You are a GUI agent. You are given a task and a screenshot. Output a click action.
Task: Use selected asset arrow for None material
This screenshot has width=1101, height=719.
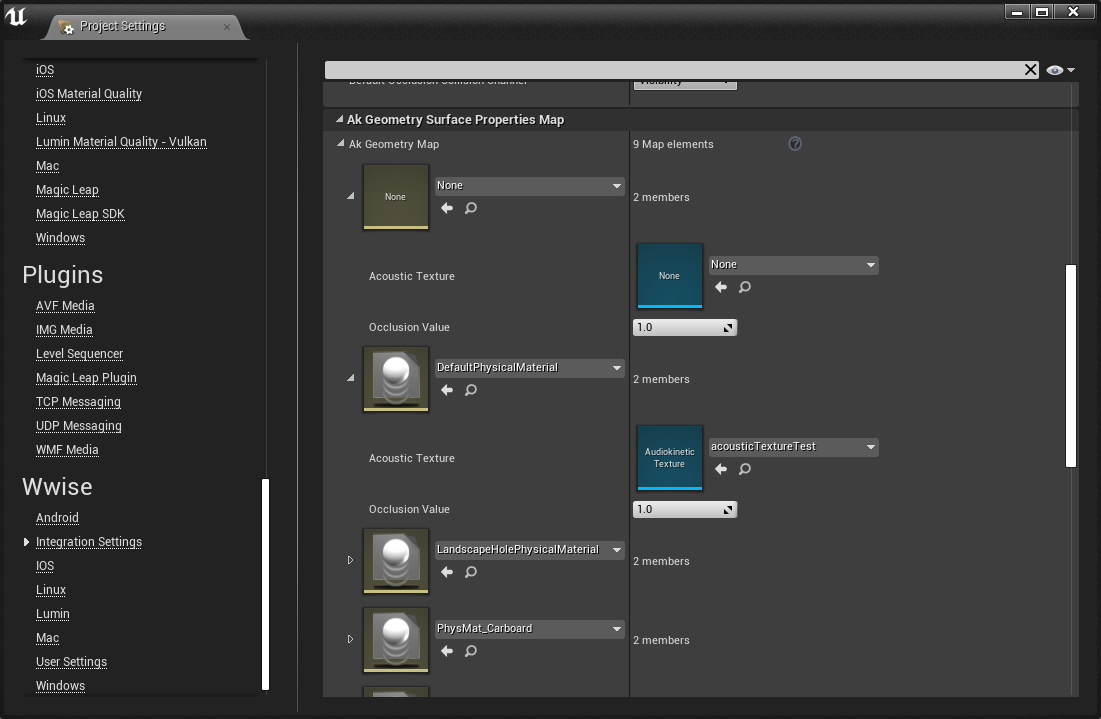pos(447,208)
